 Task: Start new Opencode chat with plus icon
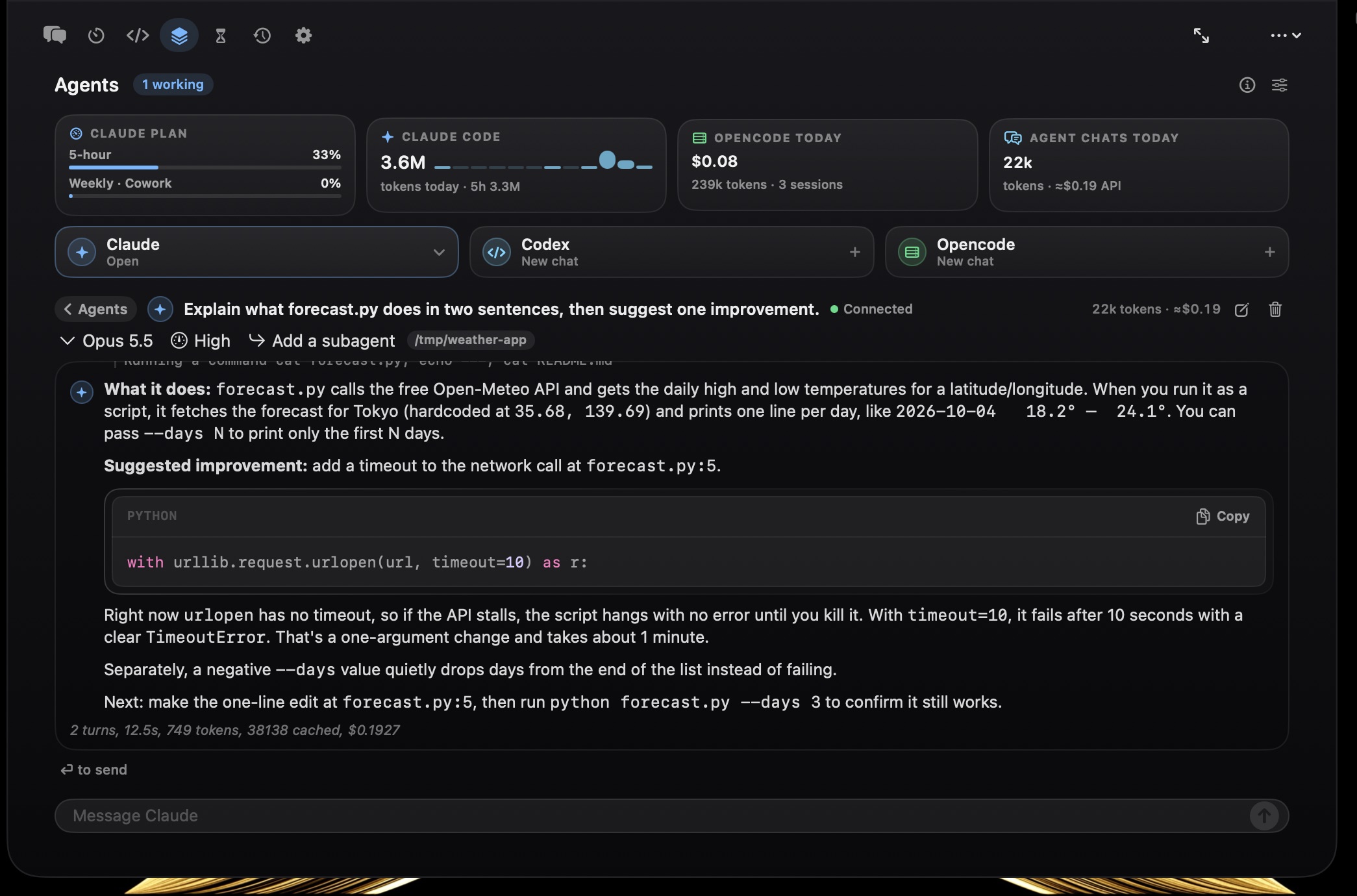click(x=1270, y=252)
